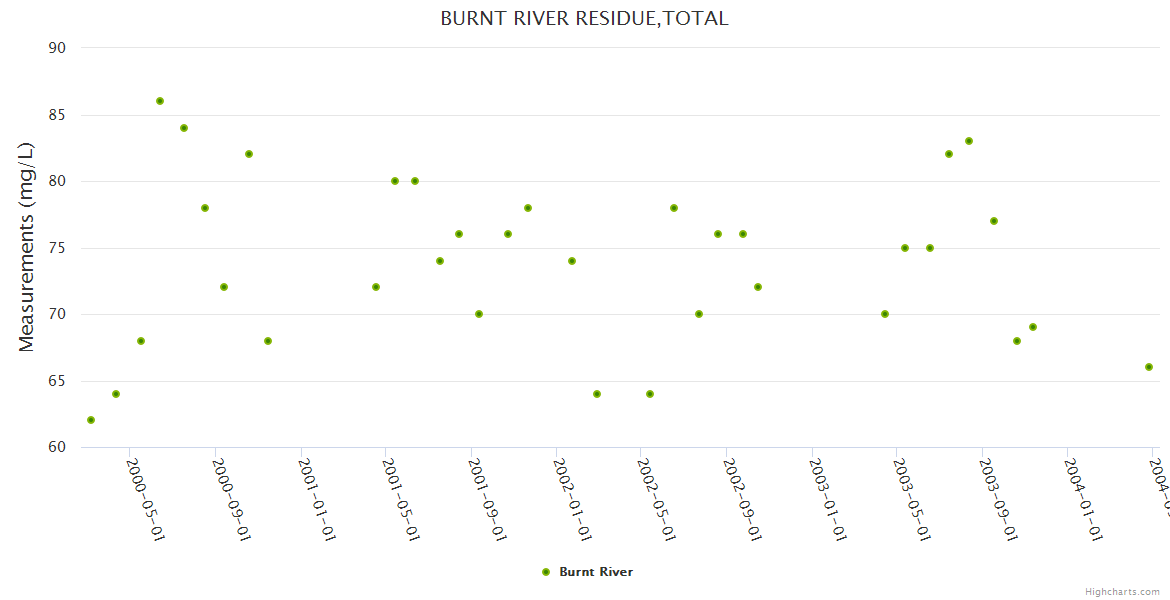1170x600 pixels.
Task: Click the 75 label on y-axis
Action: coord(56,248)
